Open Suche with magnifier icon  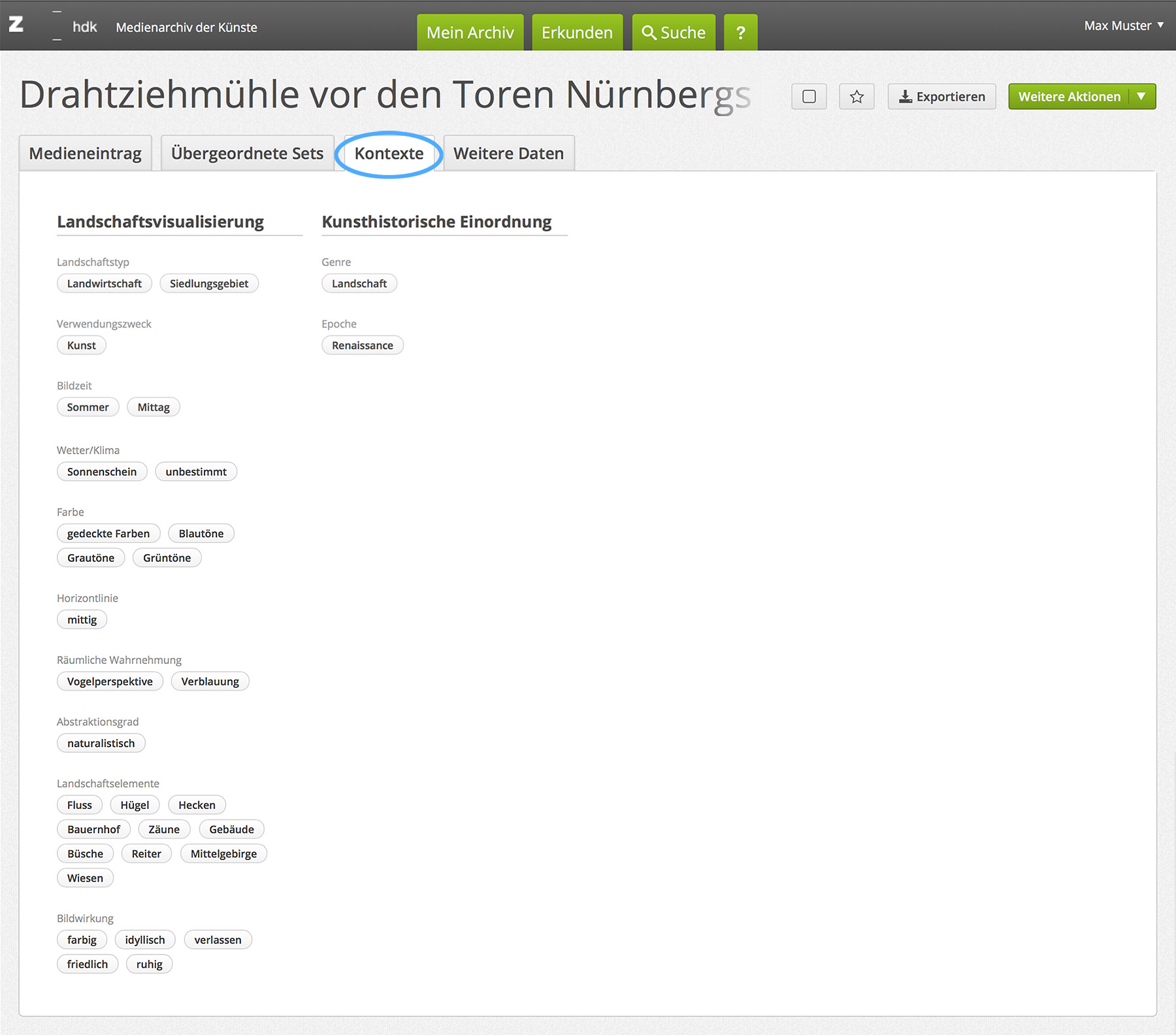674,32
